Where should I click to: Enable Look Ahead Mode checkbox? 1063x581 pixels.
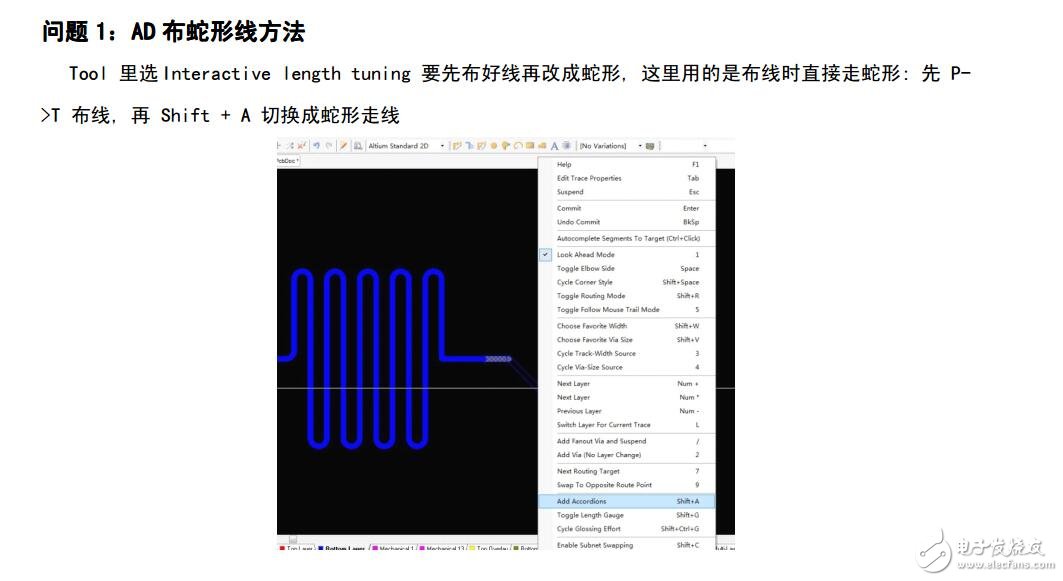[x=545, y=254]
